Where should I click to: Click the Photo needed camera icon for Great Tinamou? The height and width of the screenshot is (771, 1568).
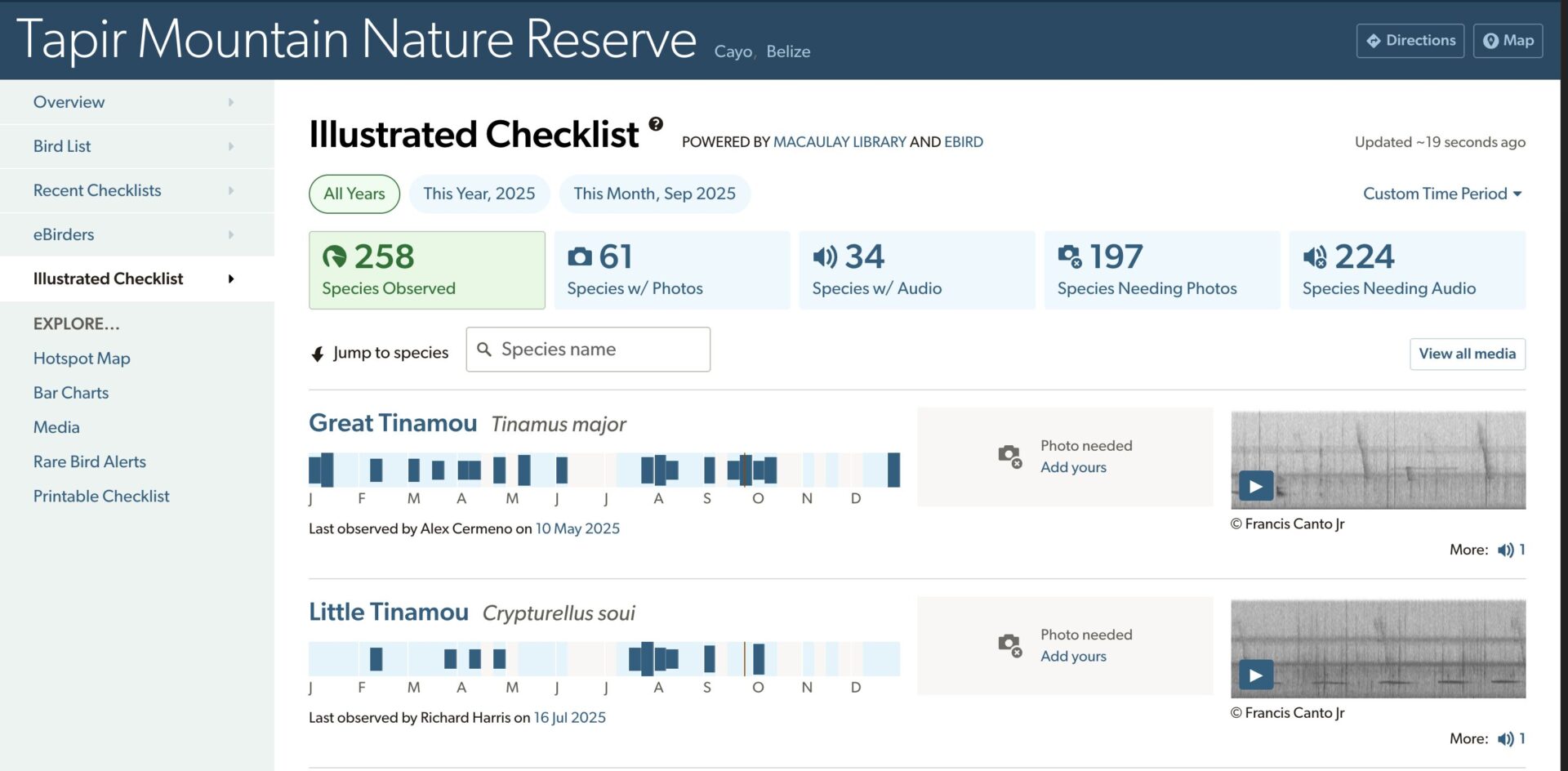pyautogui.click(x=1010, y=456)
